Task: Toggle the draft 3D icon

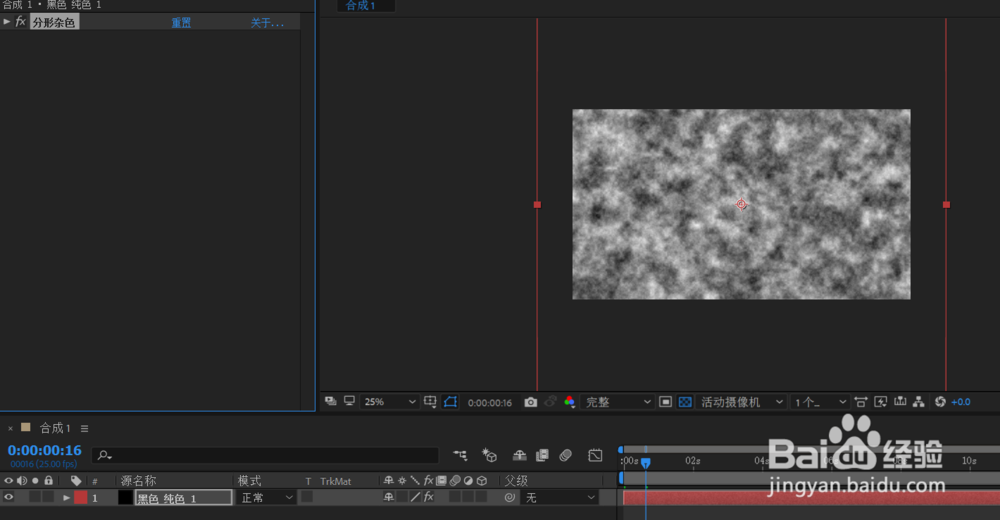Action: (489, 455)
